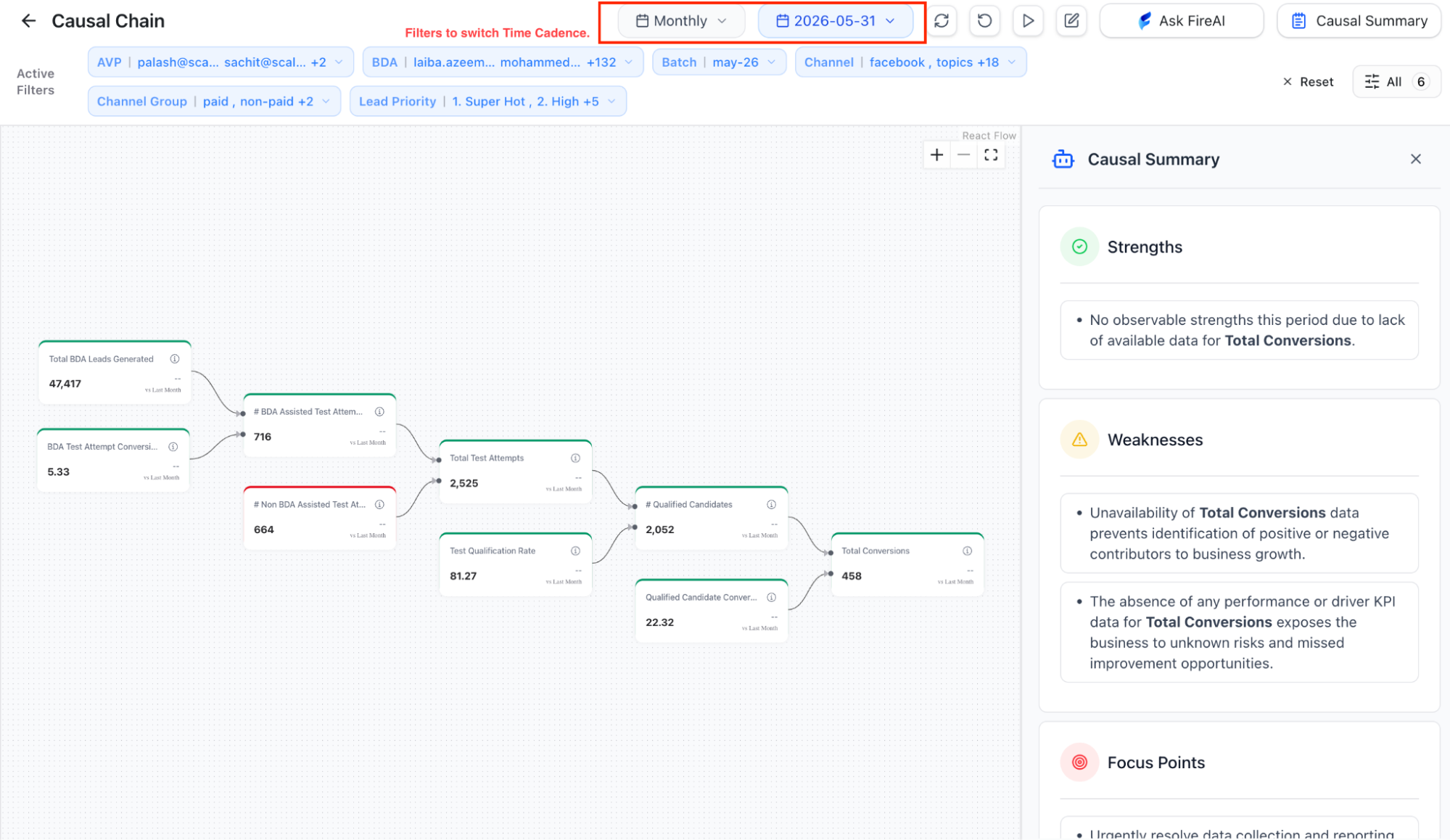Zoom out with the minus control
Image resolution: width=1450 pixels, height=840 pixels.
(x=963, y=155)
